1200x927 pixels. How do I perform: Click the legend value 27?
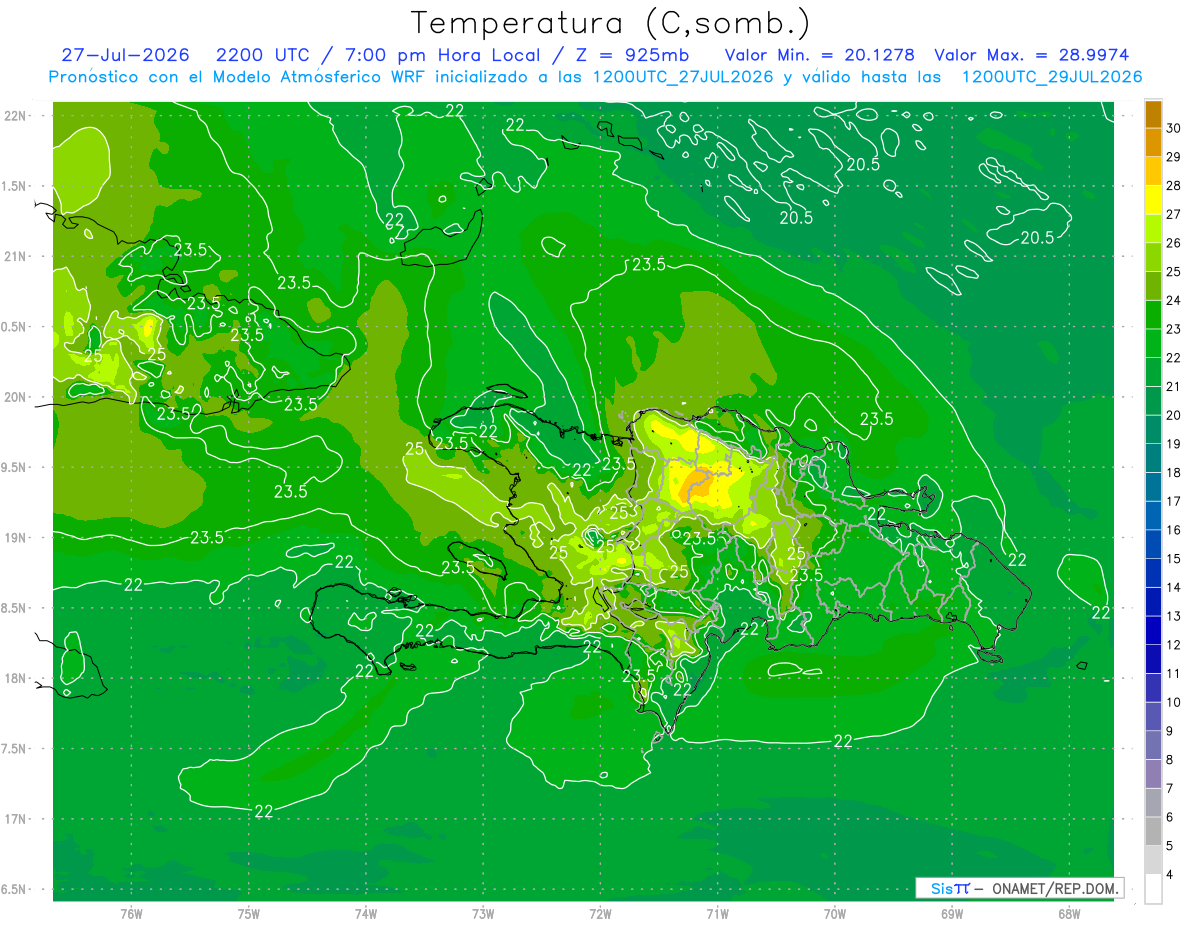1174,214
